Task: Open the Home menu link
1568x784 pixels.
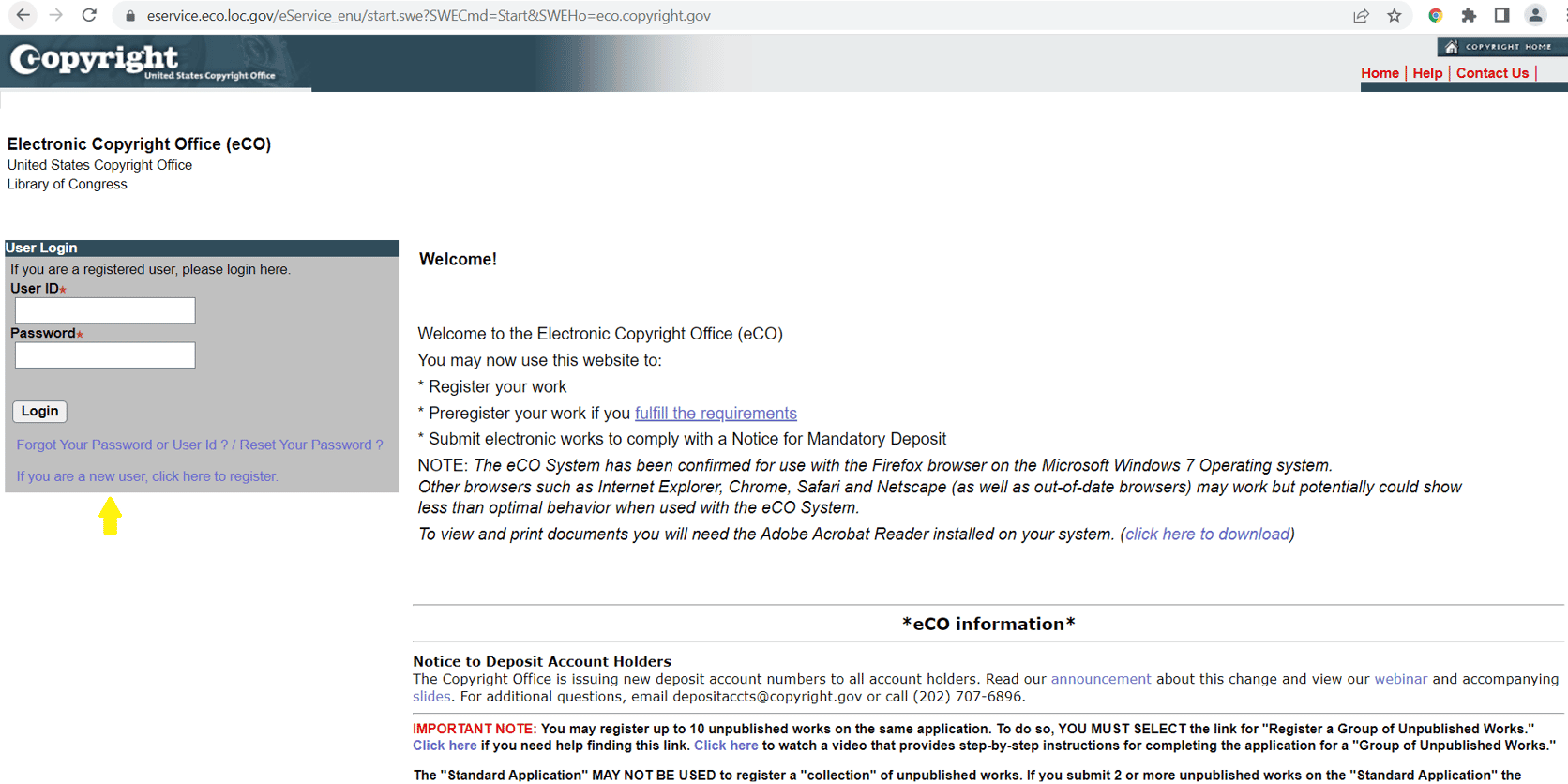Action: (x=1380, y=73)
